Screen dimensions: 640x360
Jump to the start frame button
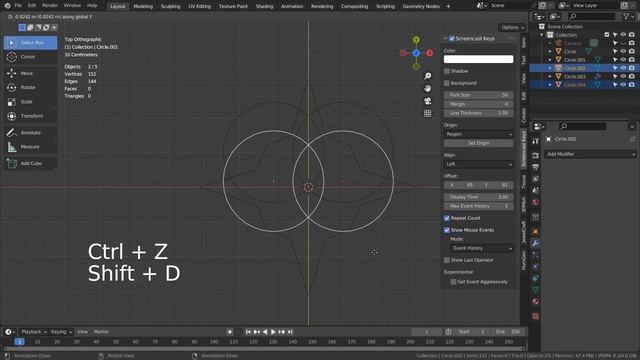pos(248,332)
